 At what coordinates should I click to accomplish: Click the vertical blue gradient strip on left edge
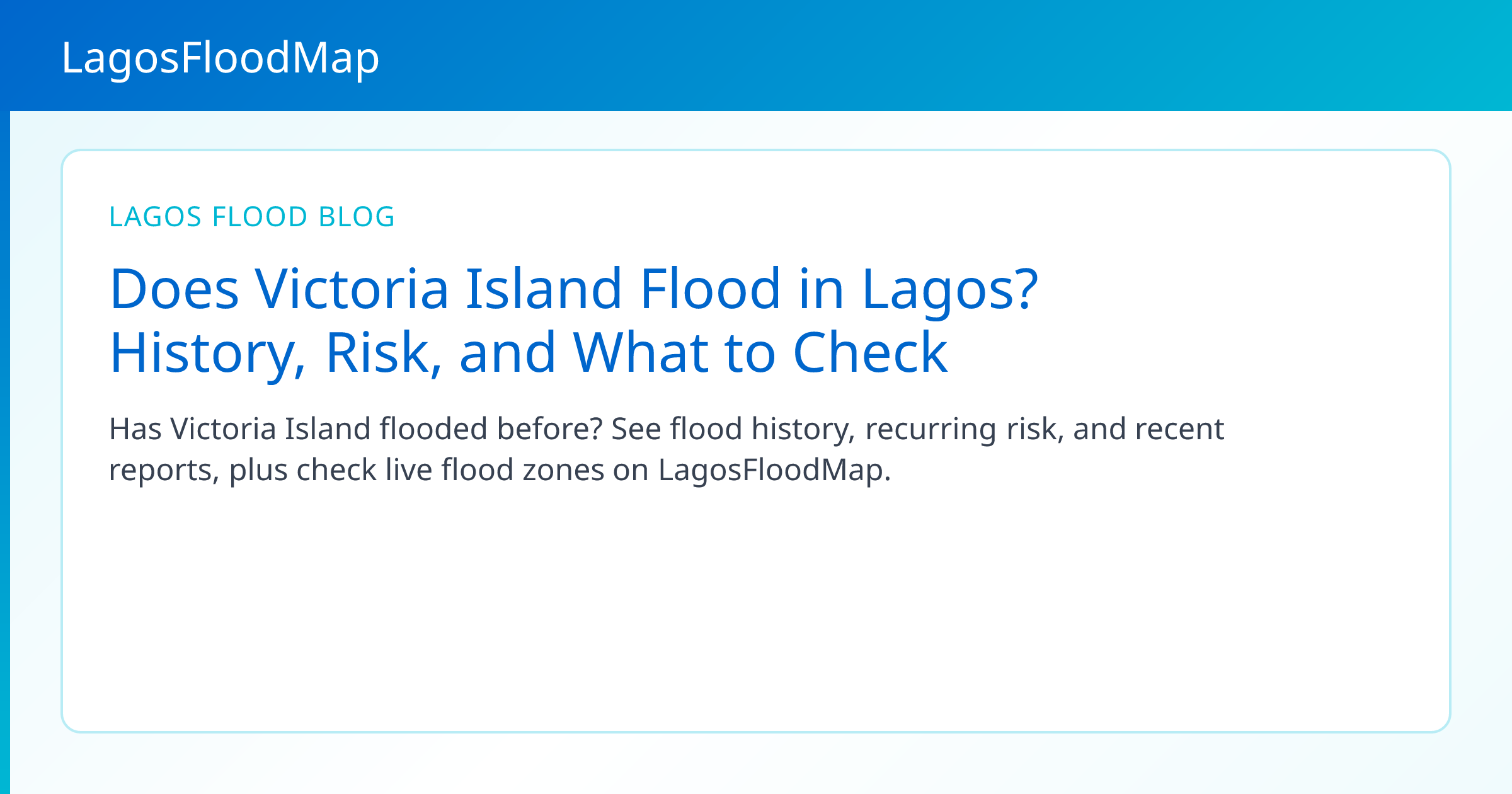[x=5, y=452]
